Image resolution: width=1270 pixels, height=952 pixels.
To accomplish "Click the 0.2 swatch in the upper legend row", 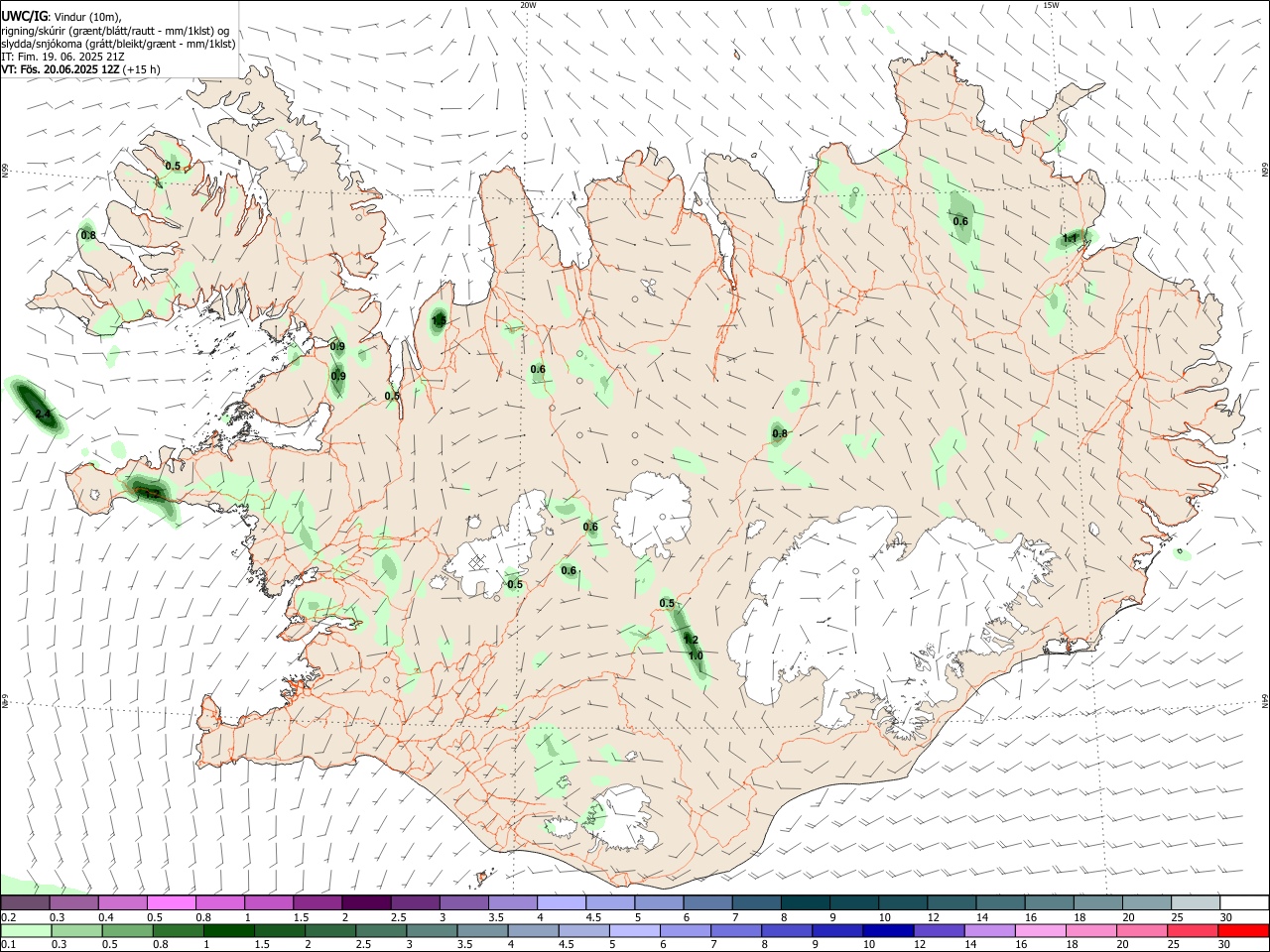I will [x=25, y=902].
